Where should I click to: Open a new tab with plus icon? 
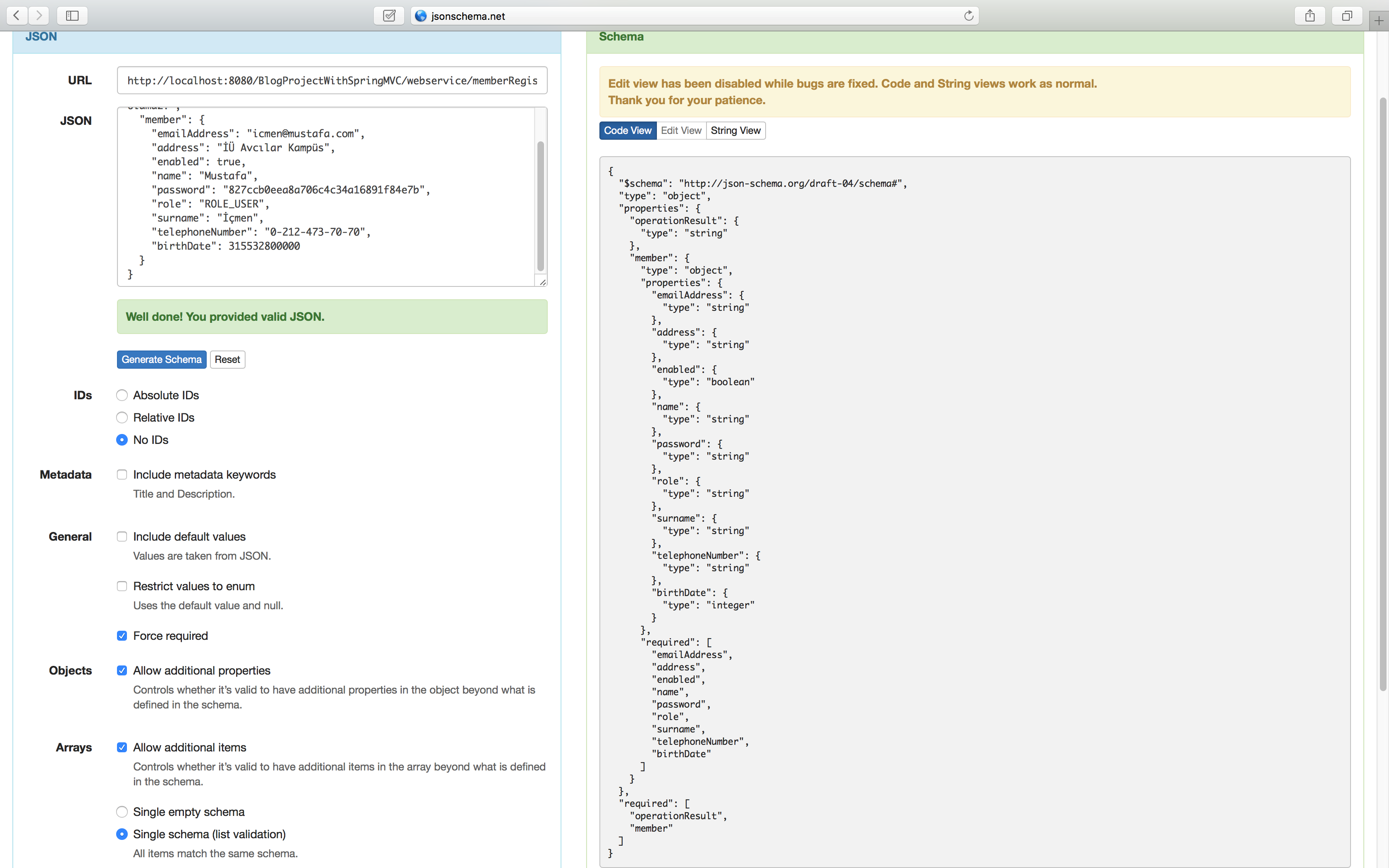pyautogui.click(x=1379, y=21)
